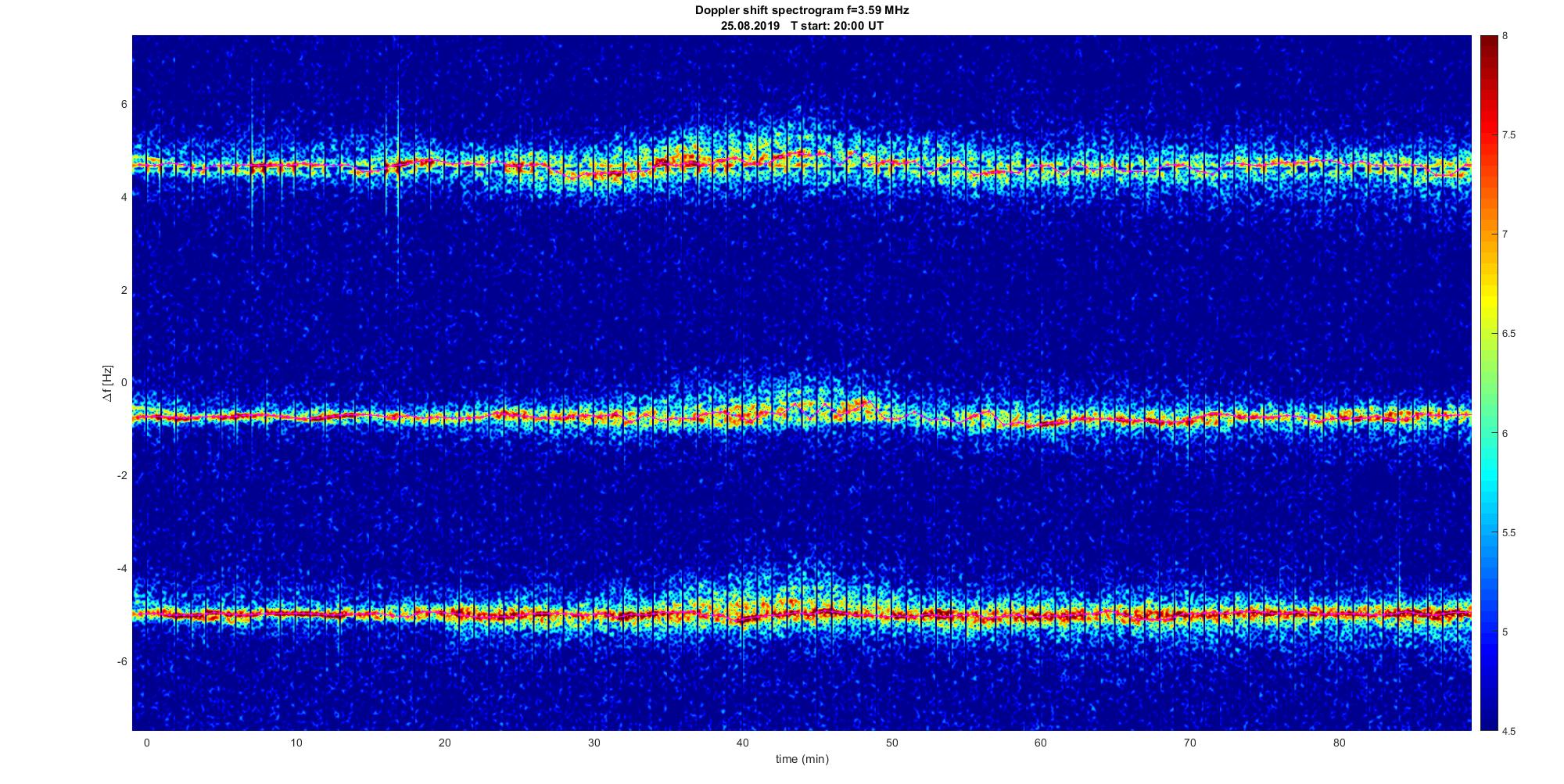Viewport: 1564px width, 784px height.
Task: Click the x-axis tick label '40'
Action: pyautogui.click(x=743, y=743)
